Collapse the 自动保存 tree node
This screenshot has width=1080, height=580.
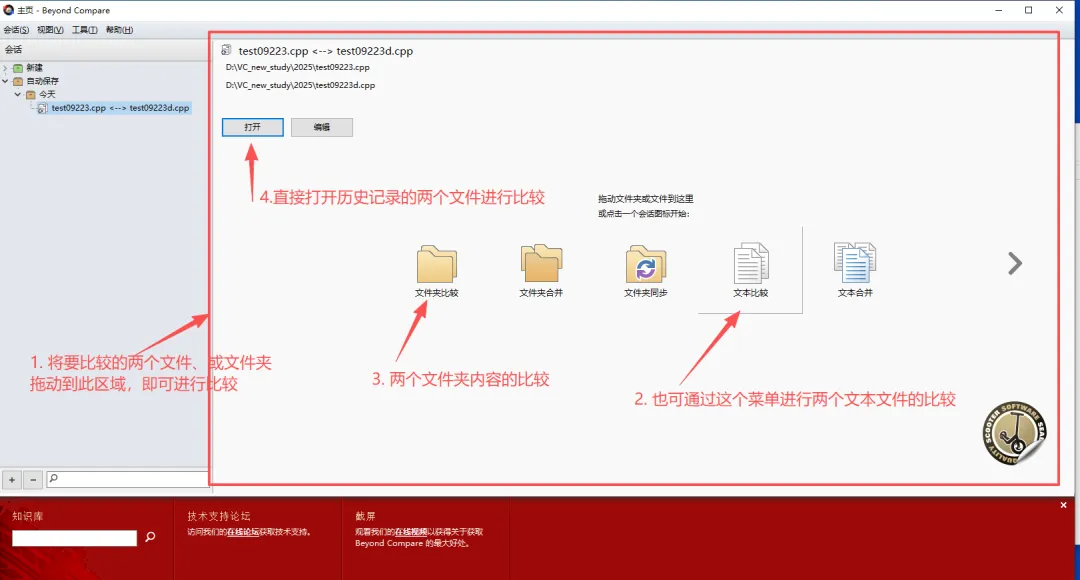pos(6,81)
